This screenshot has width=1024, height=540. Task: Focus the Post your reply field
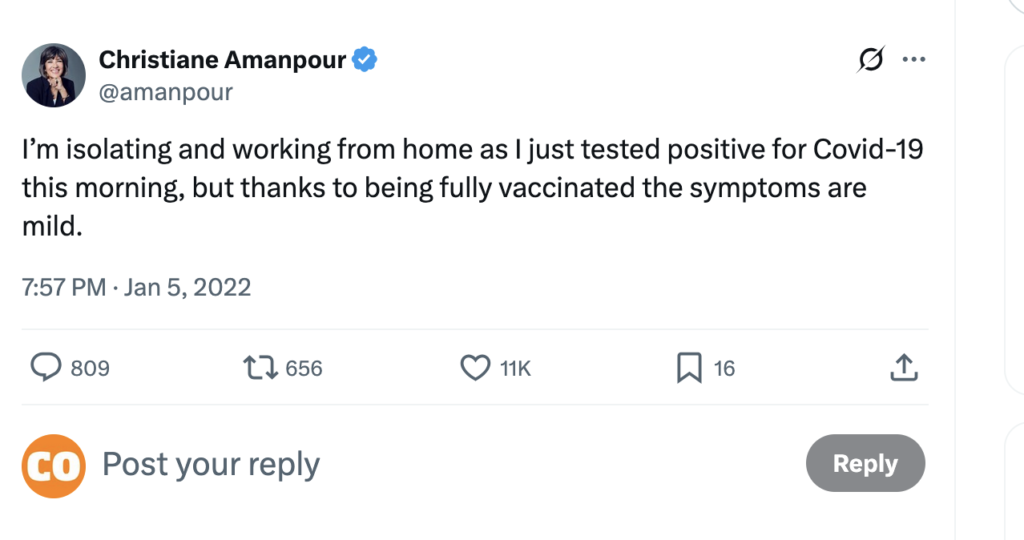400,464
